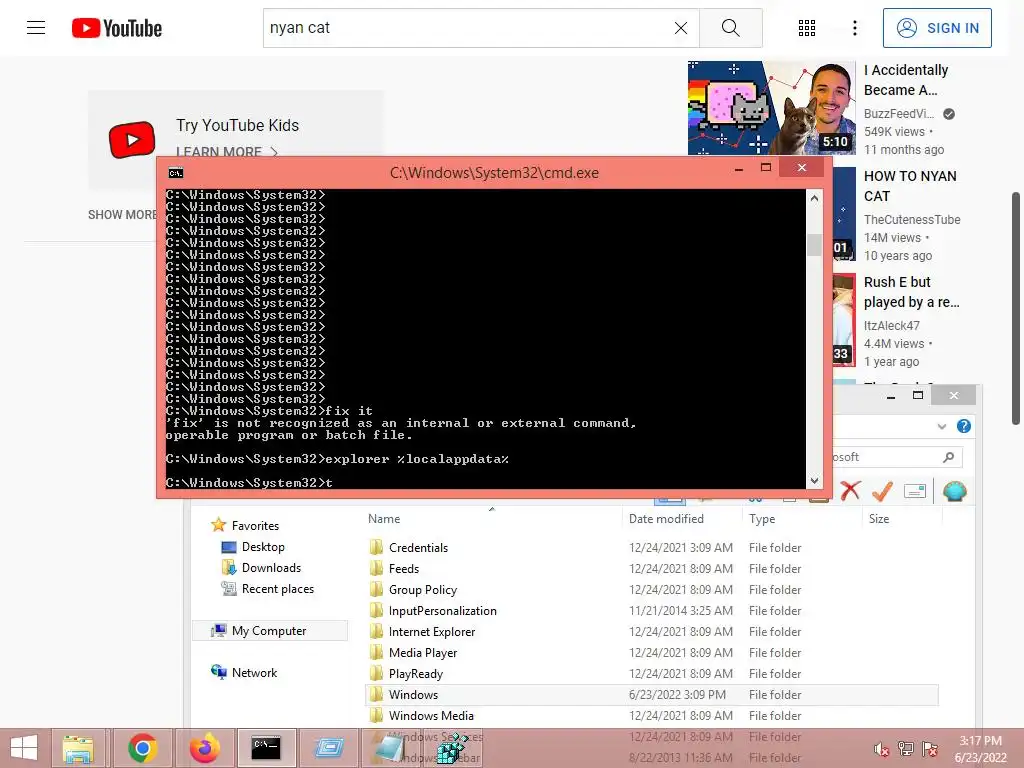Expand the SHOW MORE section

(122, 214)
